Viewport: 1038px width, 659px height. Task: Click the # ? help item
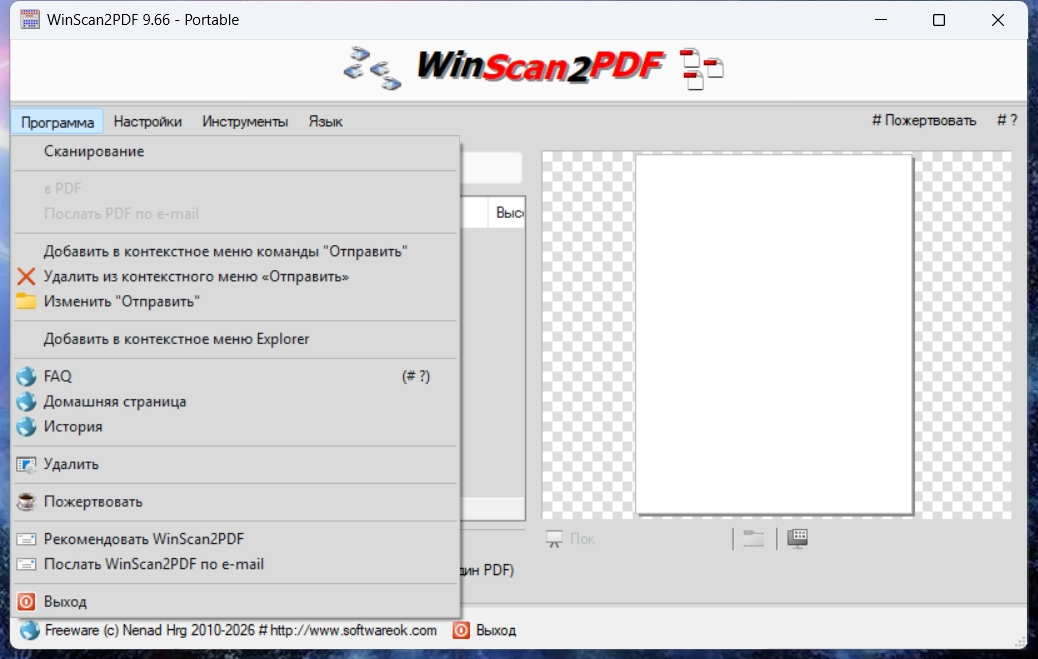pos(1007,121)
